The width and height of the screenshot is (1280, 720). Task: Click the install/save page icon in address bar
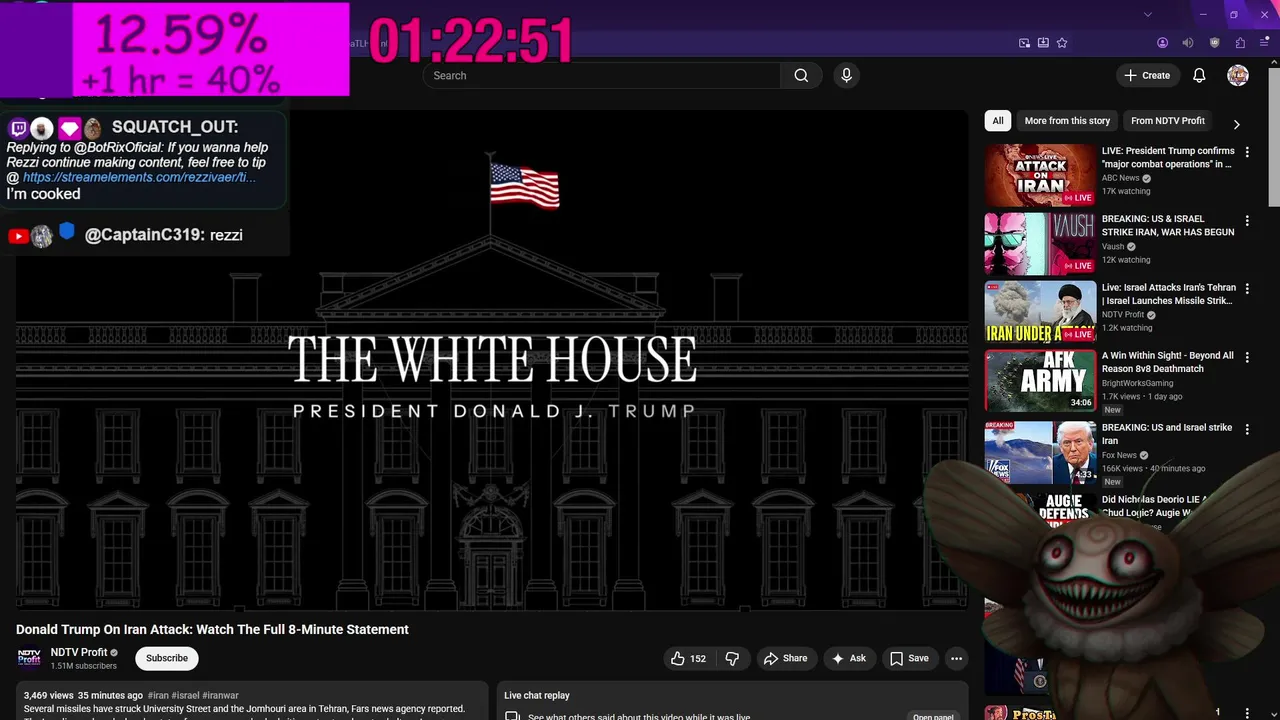point(1043,43)
